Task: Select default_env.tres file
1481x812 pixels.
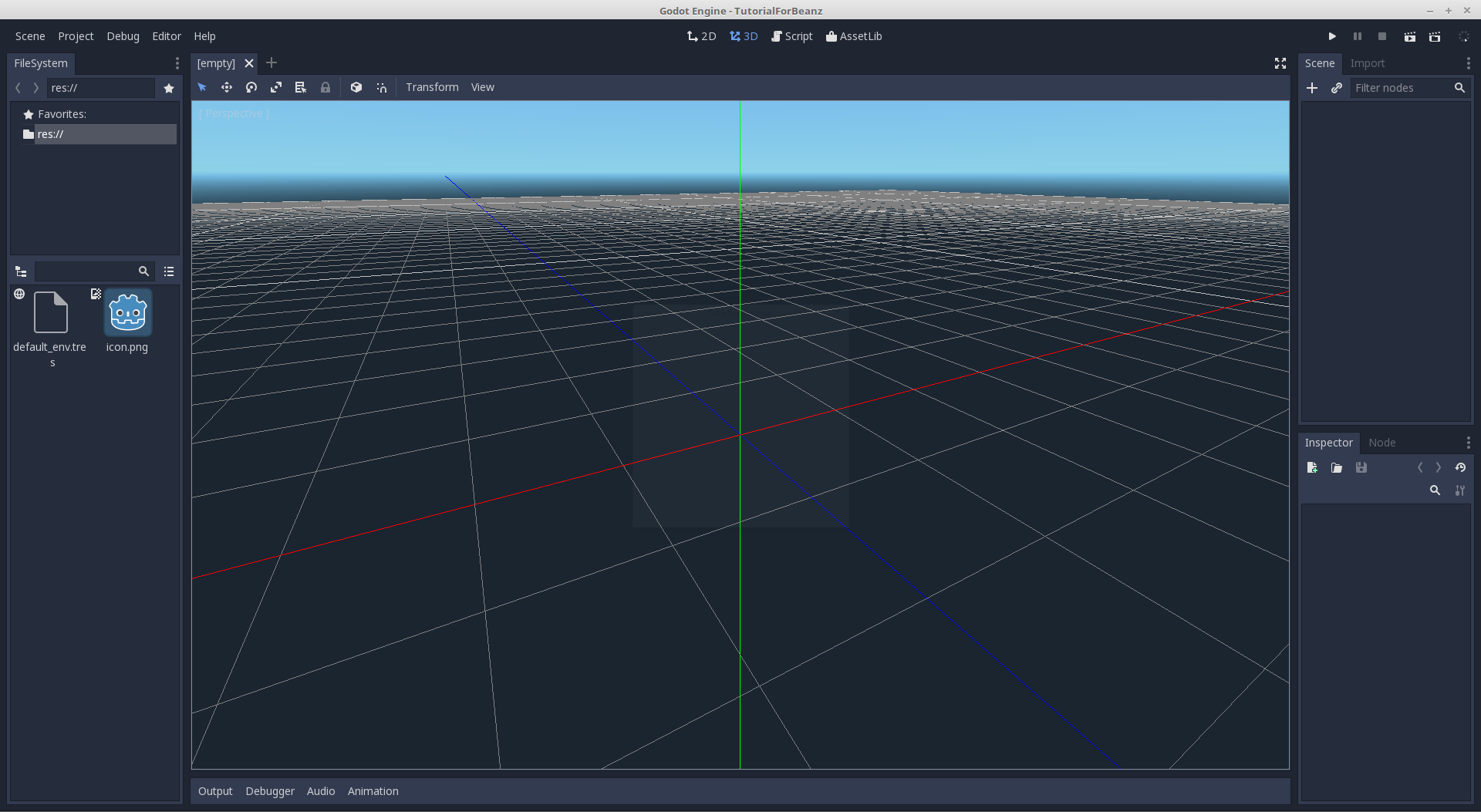Action: point(50,328)
